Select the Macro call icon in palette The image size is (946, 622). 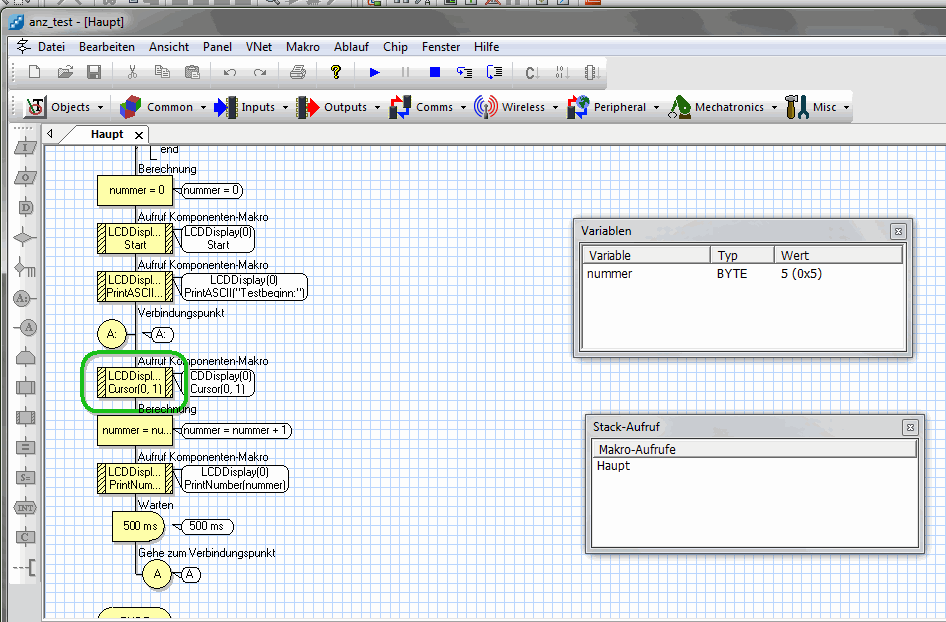tap(25, 387)
